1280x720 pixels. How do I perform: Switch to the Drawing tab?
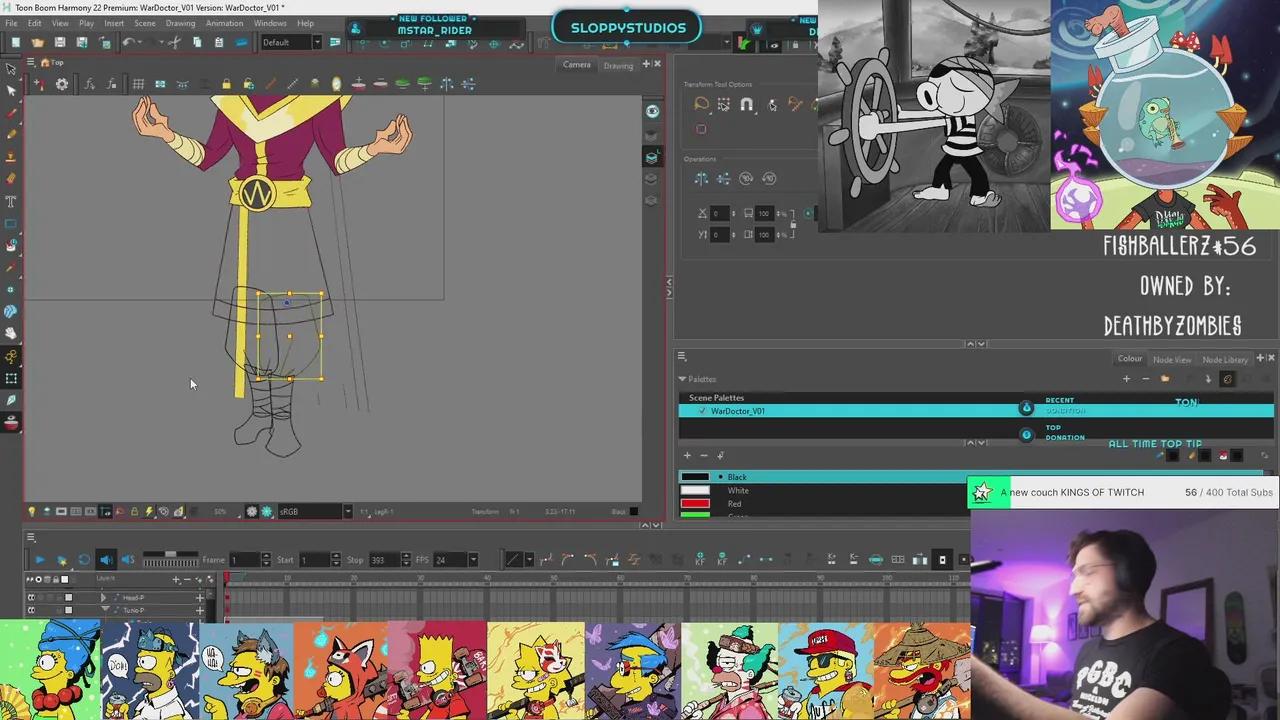tap(618, 65)
